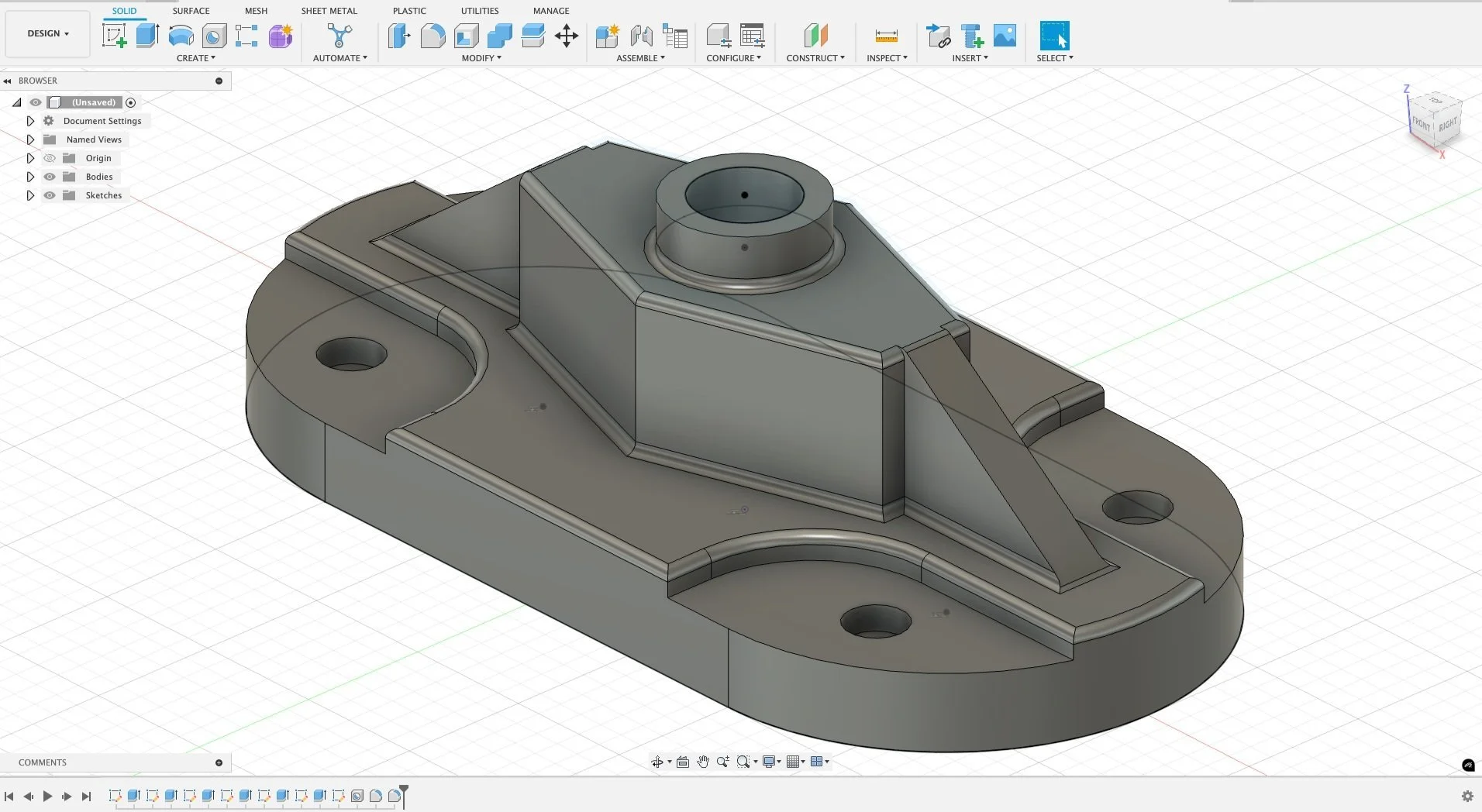
Task: Select the Press Pull tool
Action: pos(399,36)
